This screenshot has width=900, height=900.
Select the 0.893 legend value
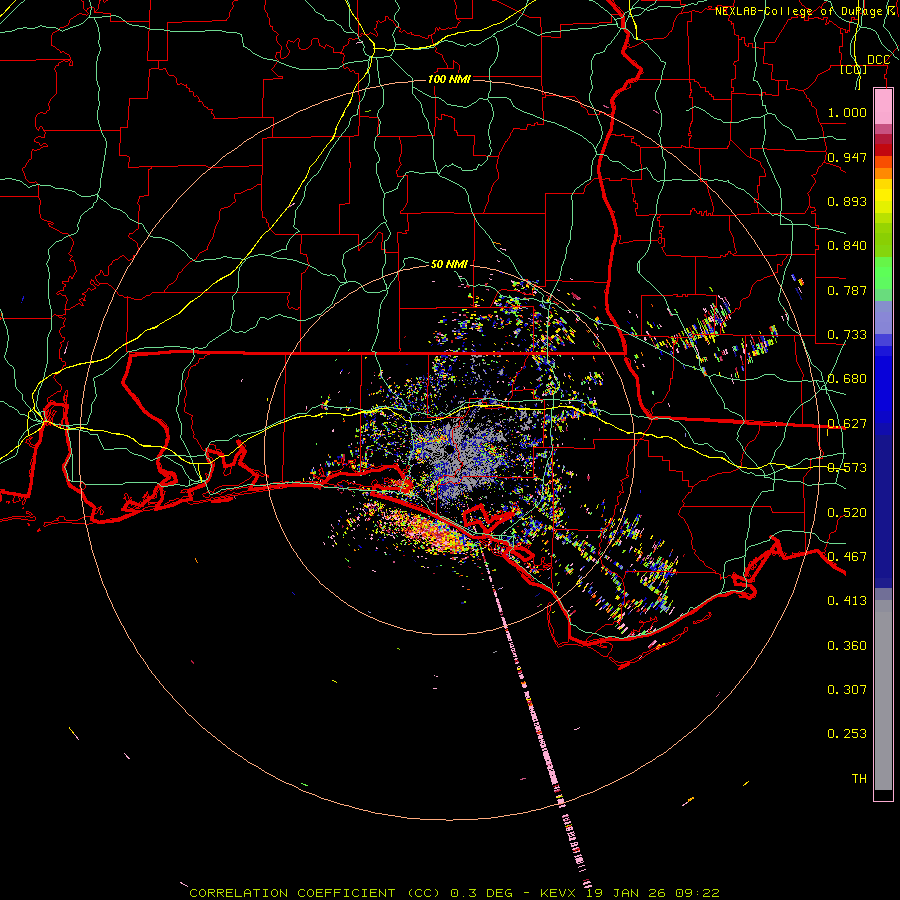coord(847,201)
